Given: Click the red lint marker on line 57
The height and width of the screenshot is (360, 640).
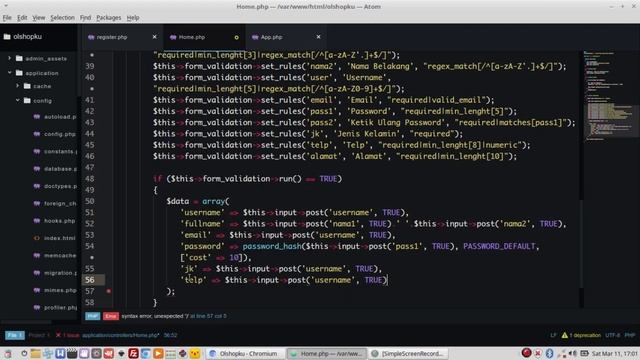Looking at the screenshot, I should pos(109,291).
